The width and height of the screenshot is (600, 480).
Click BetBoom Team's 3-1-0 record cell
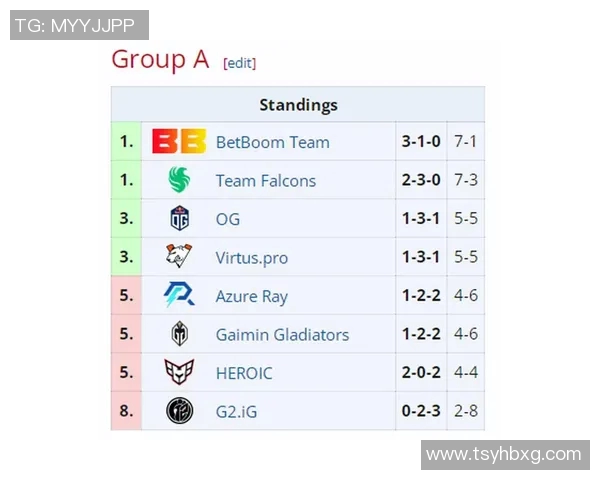click(421, 142)
